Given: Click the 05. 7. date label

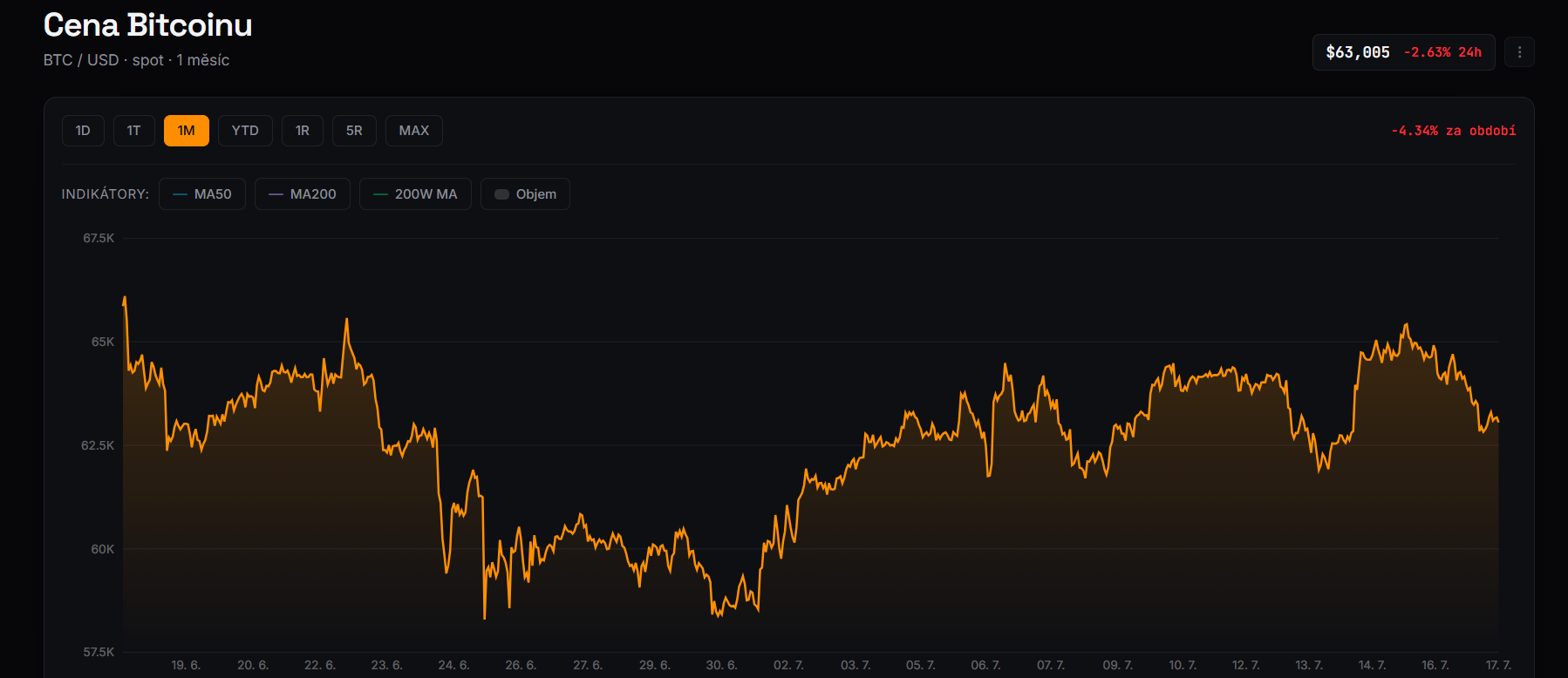Looking at the screenshot, I should point(920,665).
